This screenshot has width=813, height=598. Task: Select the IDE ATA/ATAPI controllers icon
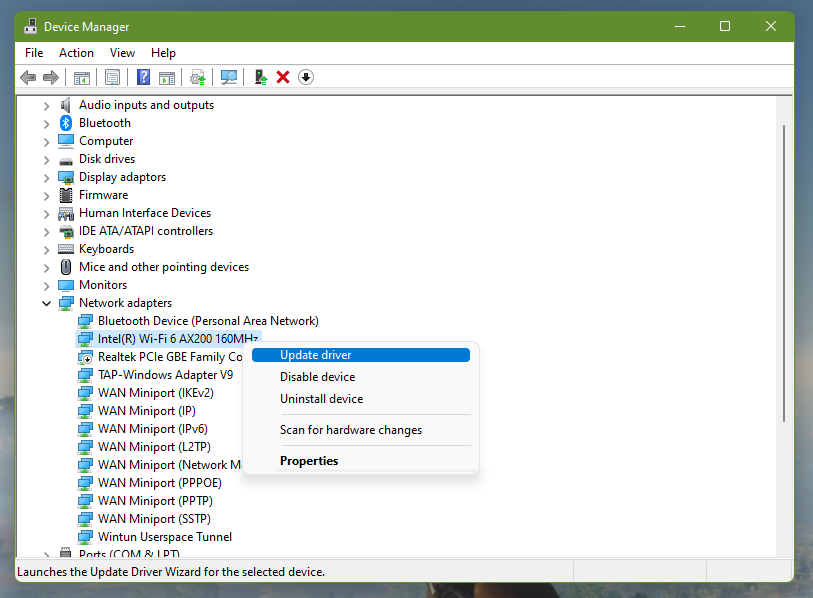[66, 231]
